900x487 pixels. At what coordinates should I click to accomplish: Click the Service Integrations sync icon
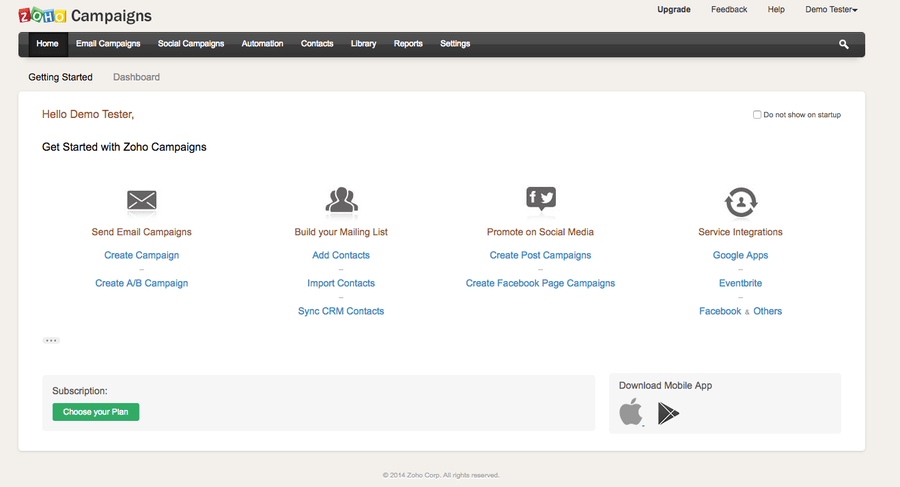(740, 202)
